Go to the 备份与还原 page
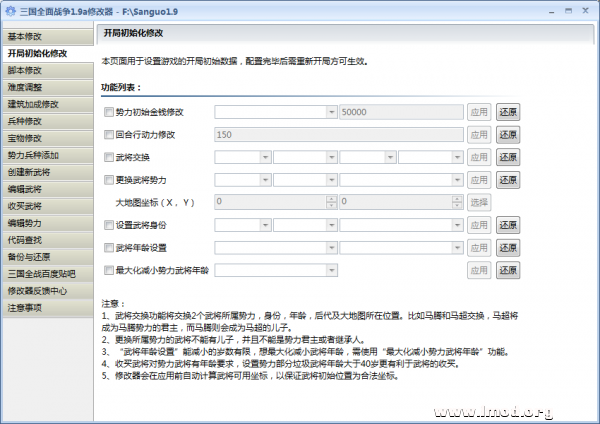The image size is (600, 424). 46,256
